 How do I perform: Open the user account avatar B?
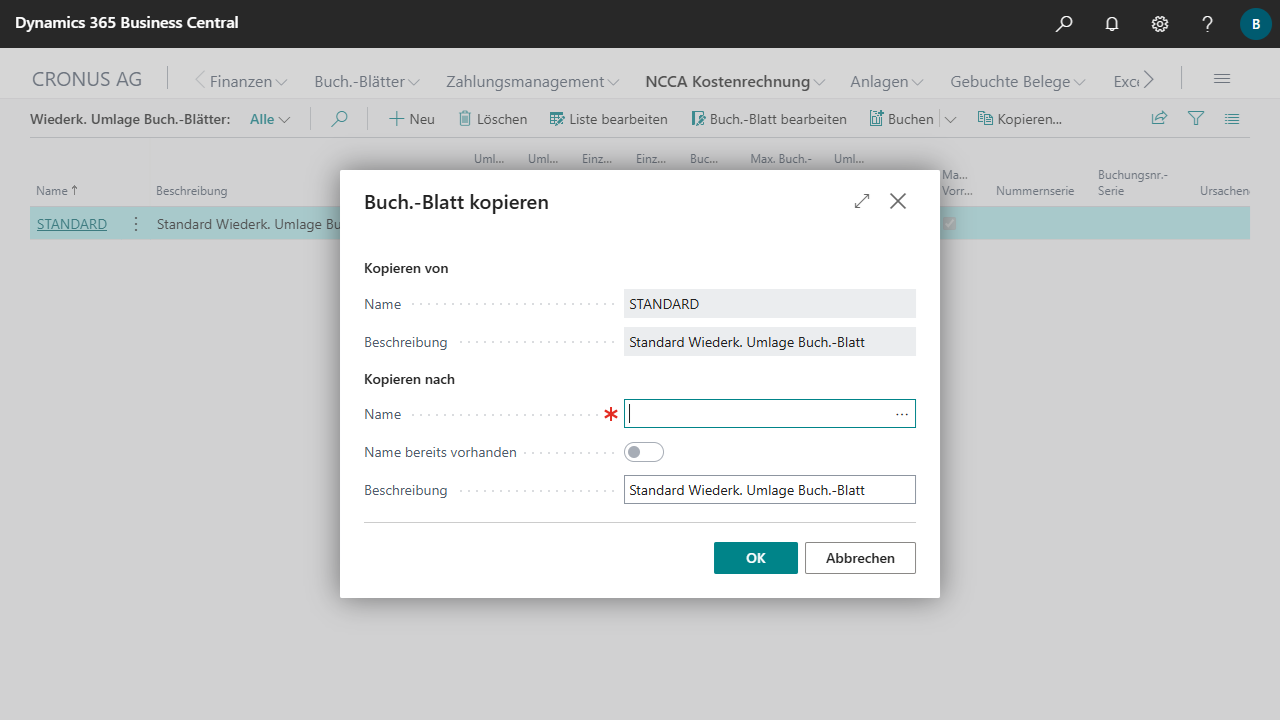1255,24
